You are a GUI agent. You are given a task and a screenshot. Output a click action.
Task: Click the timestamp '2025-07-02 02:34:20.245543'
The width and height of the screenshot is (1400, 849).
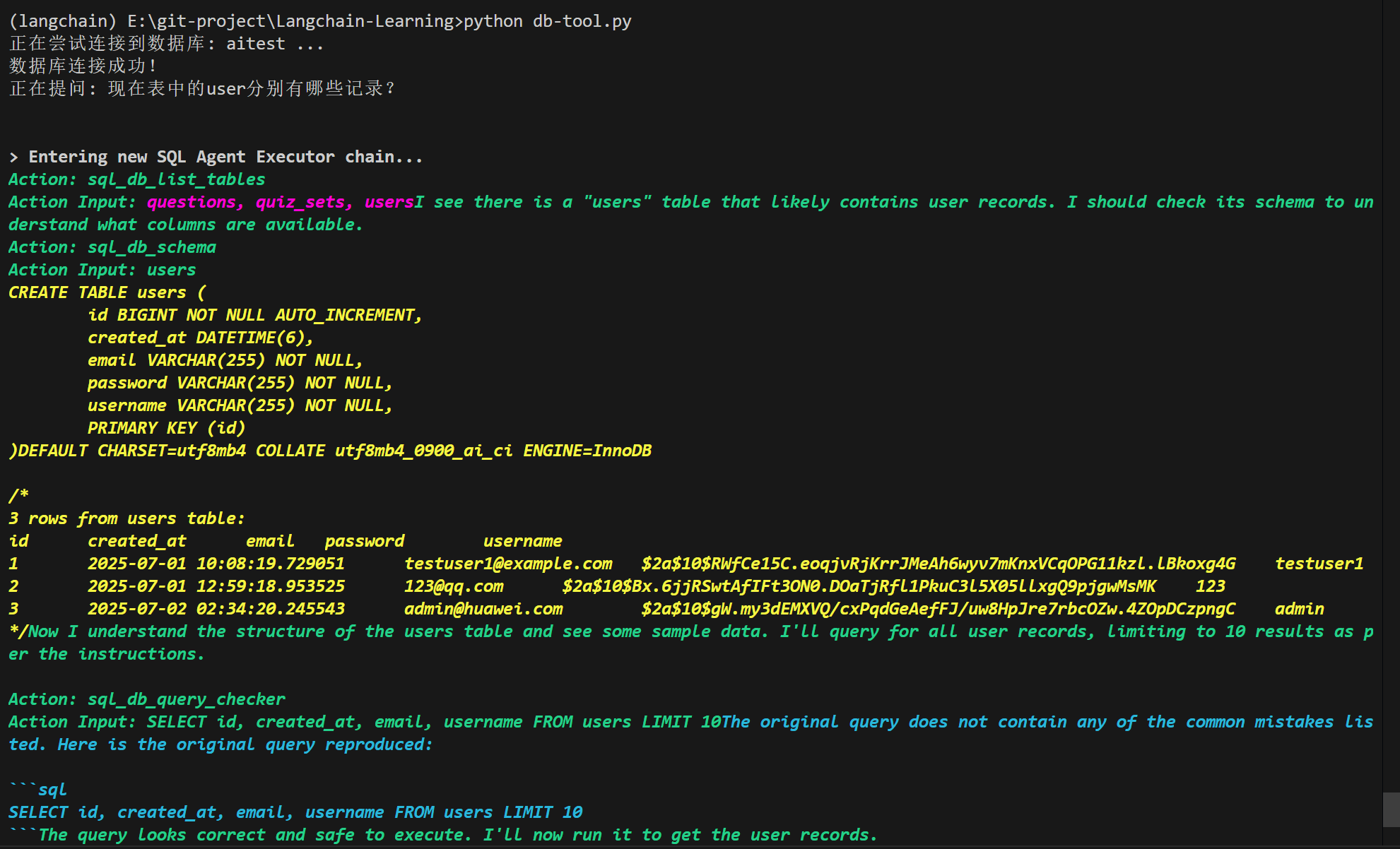[x=216, y=609]
